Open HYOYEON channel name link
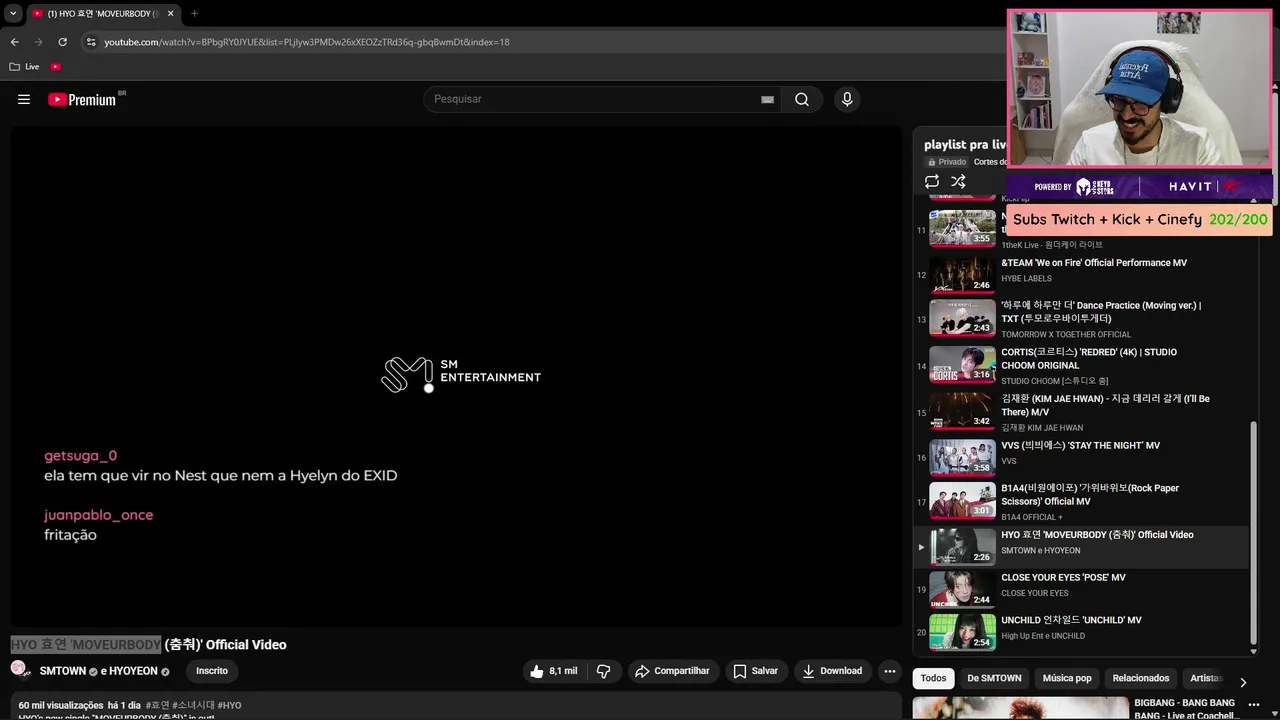1280x720 pixels. (133, 671)
